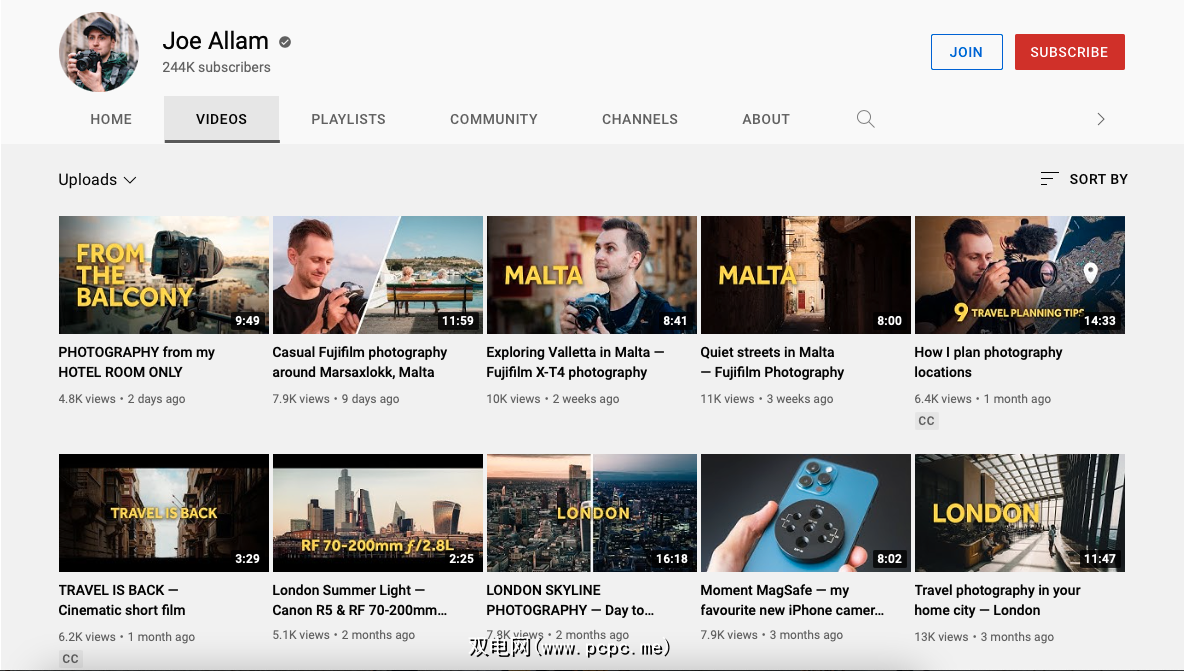
Task: Switch to the HOME tab
Action: tap(111, 119)
